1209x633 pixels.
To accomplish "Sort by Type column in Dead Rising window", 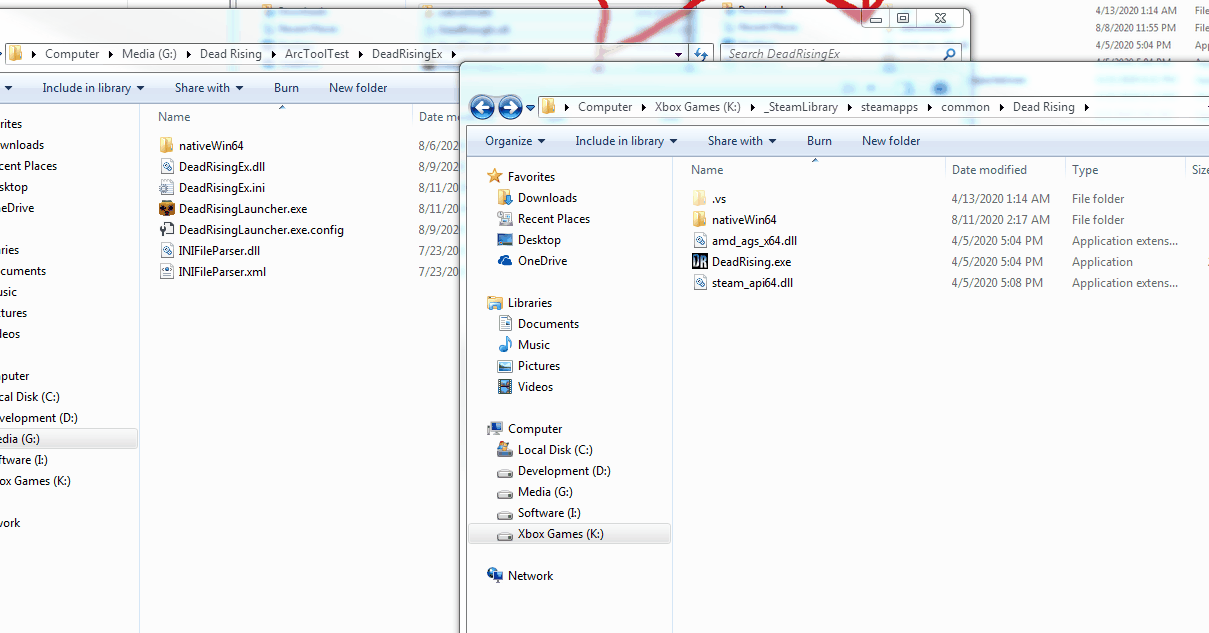I will pos(1085,170).
